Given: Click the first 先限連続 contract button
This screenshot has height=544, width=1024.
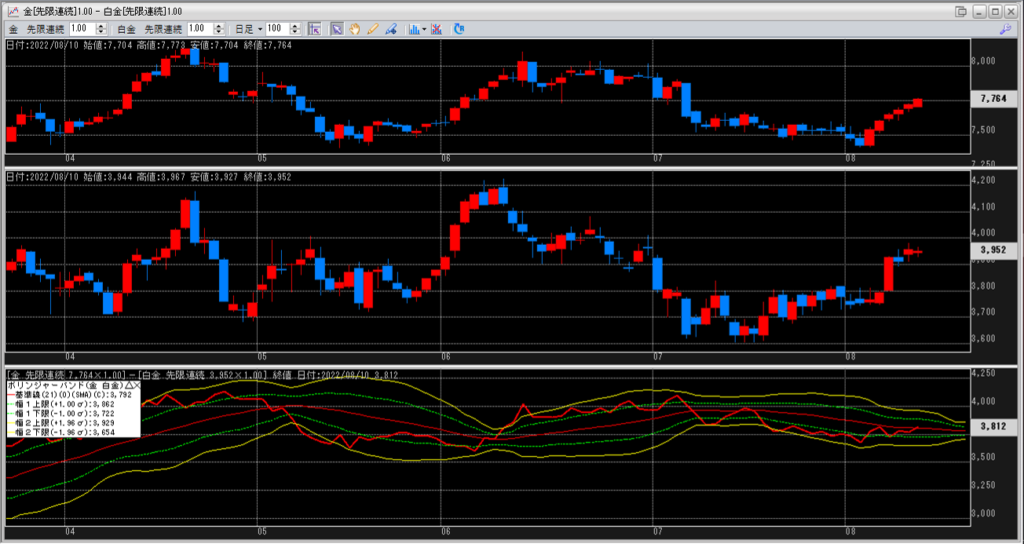Looking at the screenshot, I should (x=43, y=29).
